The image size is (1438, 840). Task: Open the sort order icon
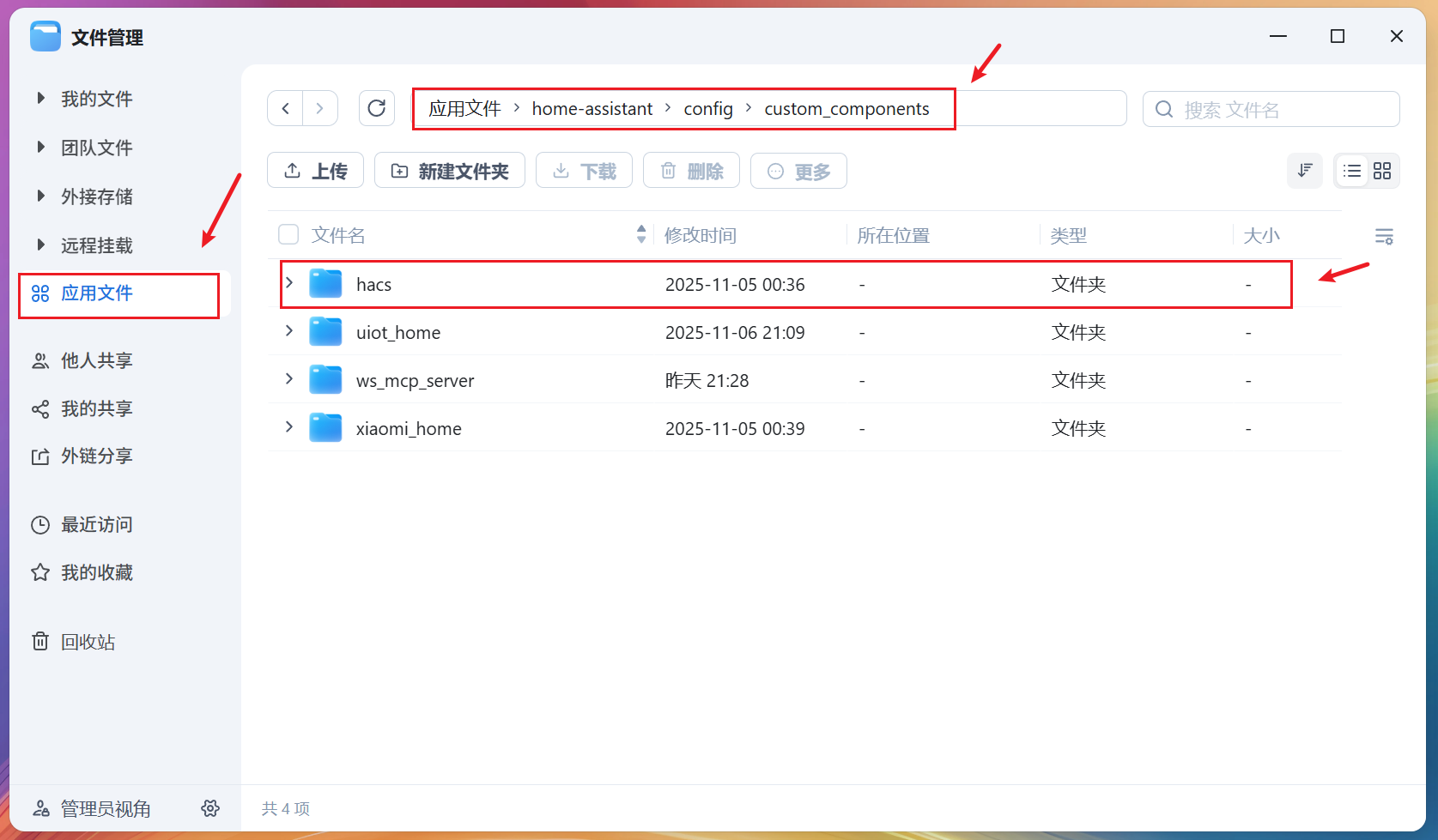coord(1304,171)
